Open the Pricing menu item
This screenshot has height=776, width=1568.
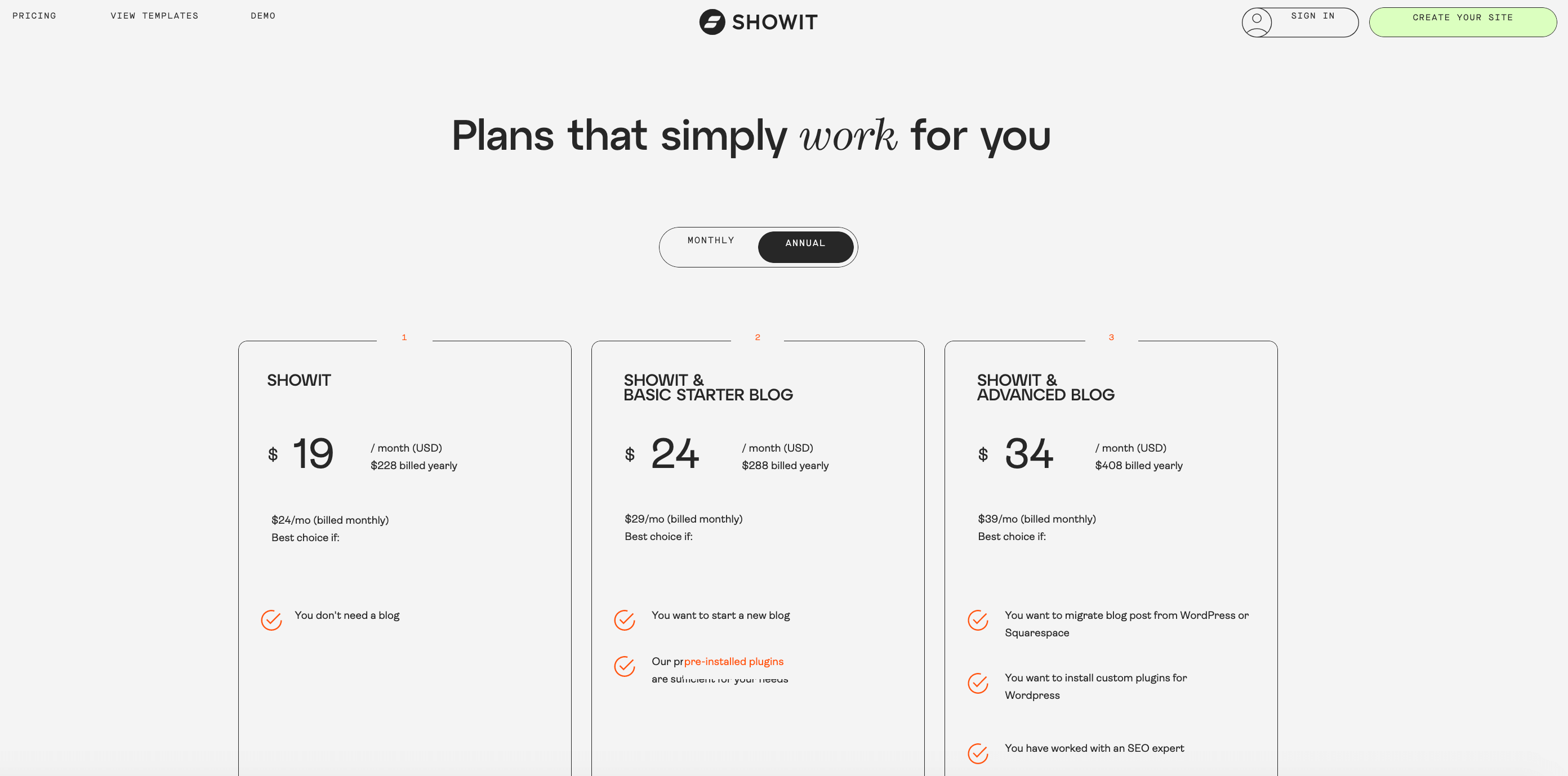click(x=34, y=17)
